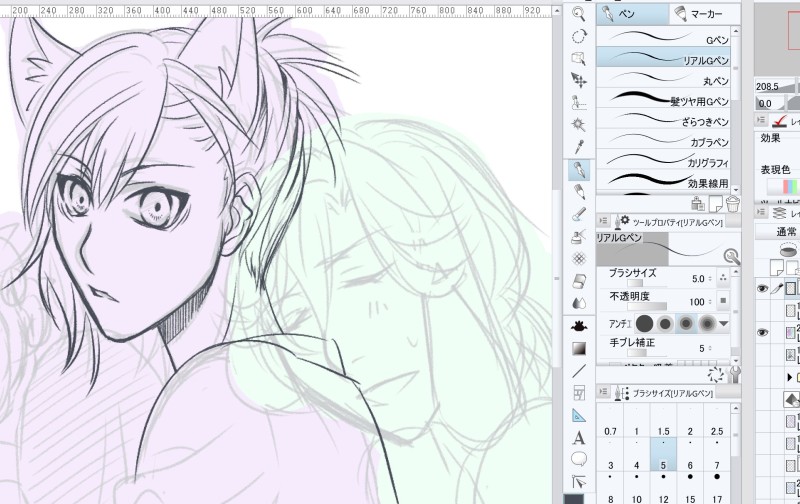This screenshot has height=504, width=800.
Task: Choose the 丸ペン brush preset
Action: (663, 77)
